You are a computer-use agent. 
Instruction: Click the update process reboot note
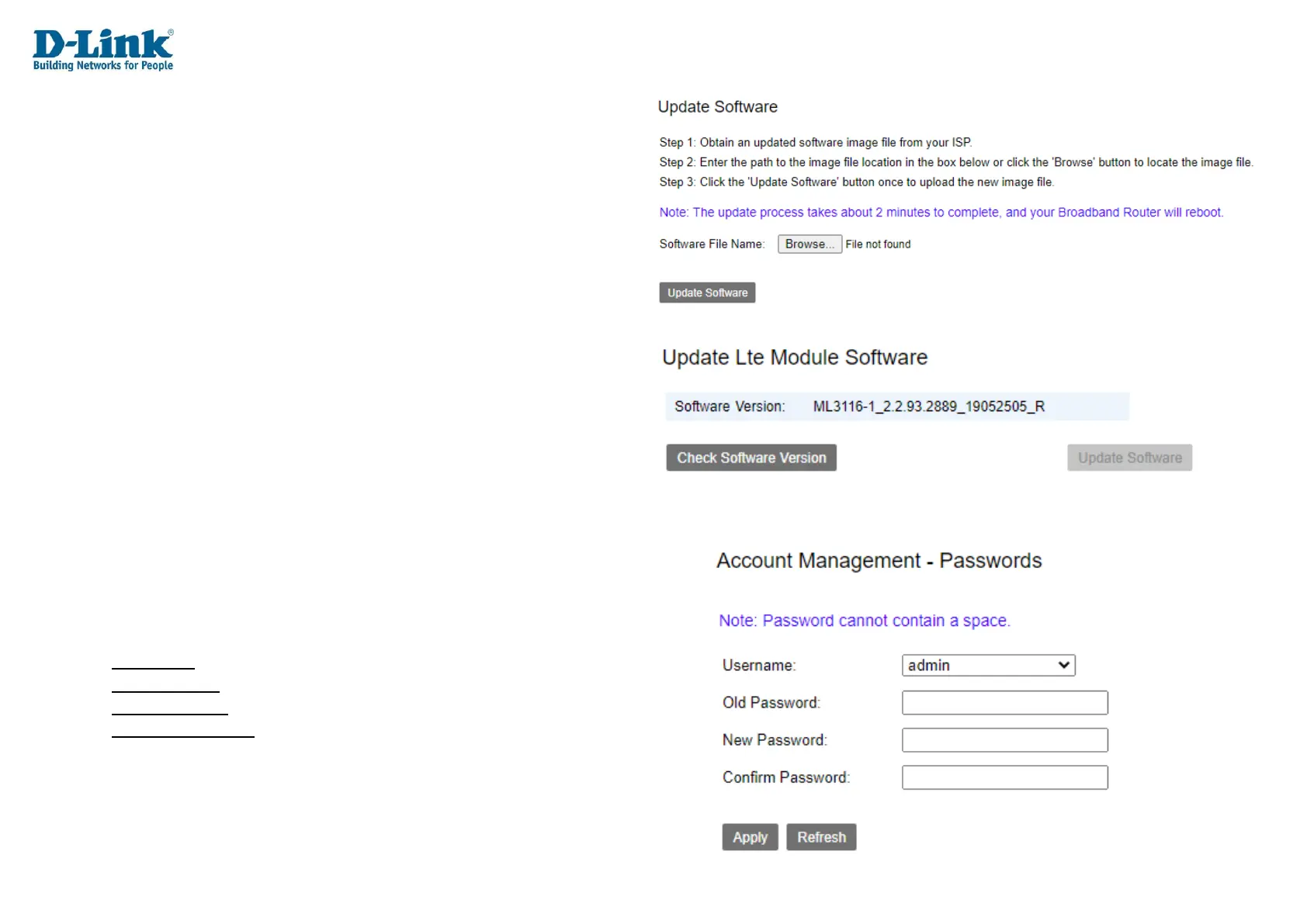click(941, 213)
